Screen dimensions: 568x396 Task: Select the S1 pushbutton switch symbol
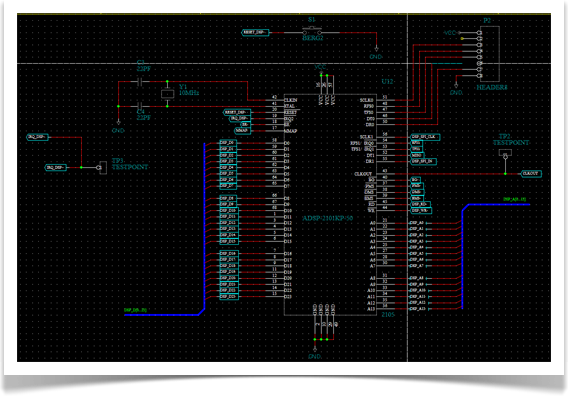pyautogui.click(x=312, y=31)
